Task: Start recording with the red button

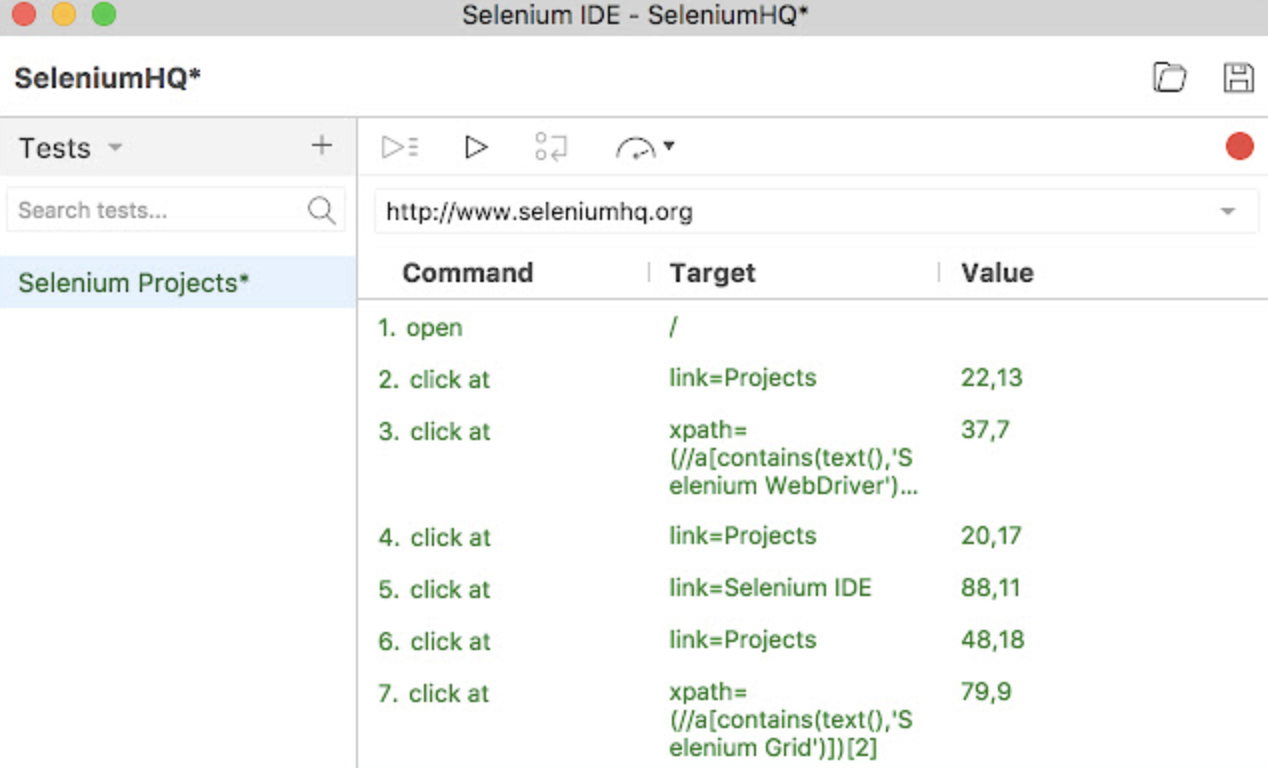Action: [1240, 147]
